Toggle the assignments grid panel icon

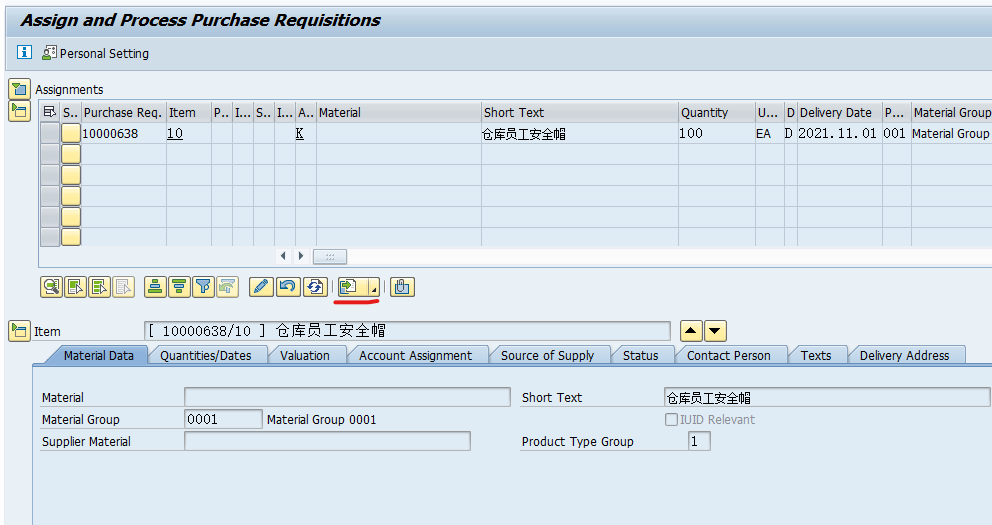(x=19, y=111)
